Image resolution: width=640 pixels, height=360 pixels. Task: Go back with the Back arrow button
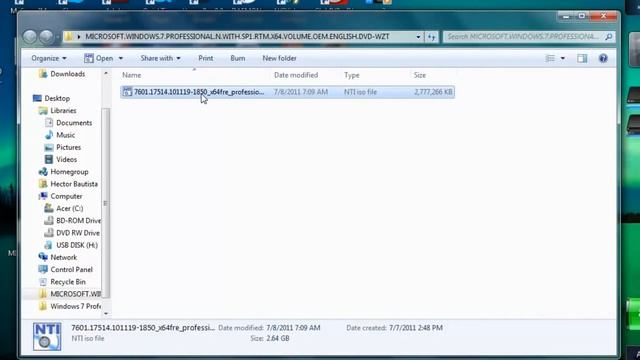pos(30,37)
